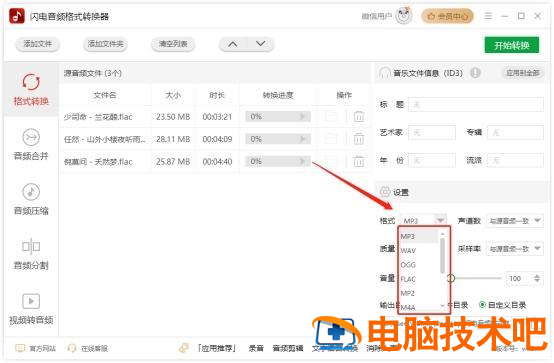Choose OGG from the format list

click(x=419, y=265)
